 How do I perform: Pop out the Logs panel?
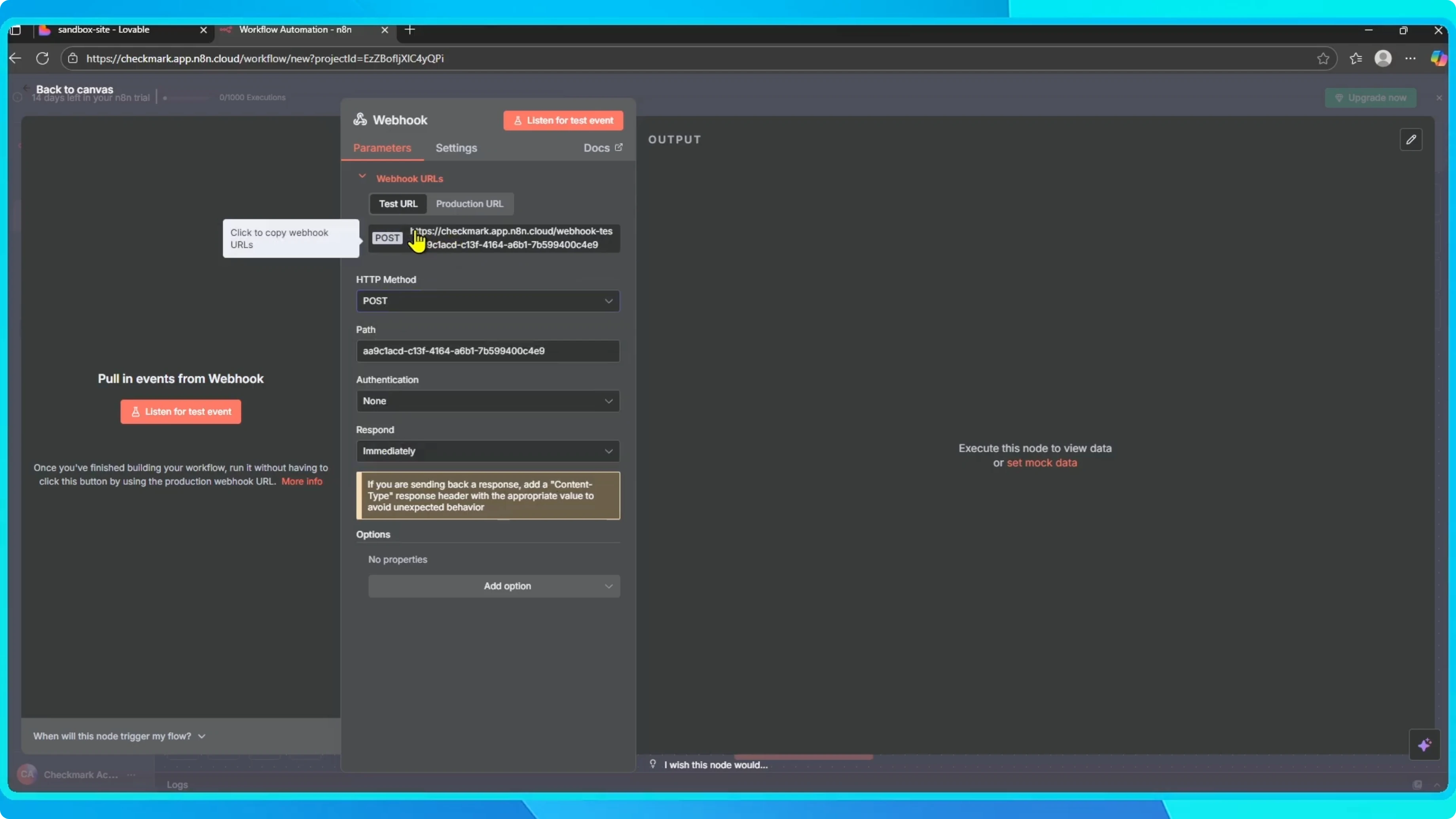point(1417,785)
